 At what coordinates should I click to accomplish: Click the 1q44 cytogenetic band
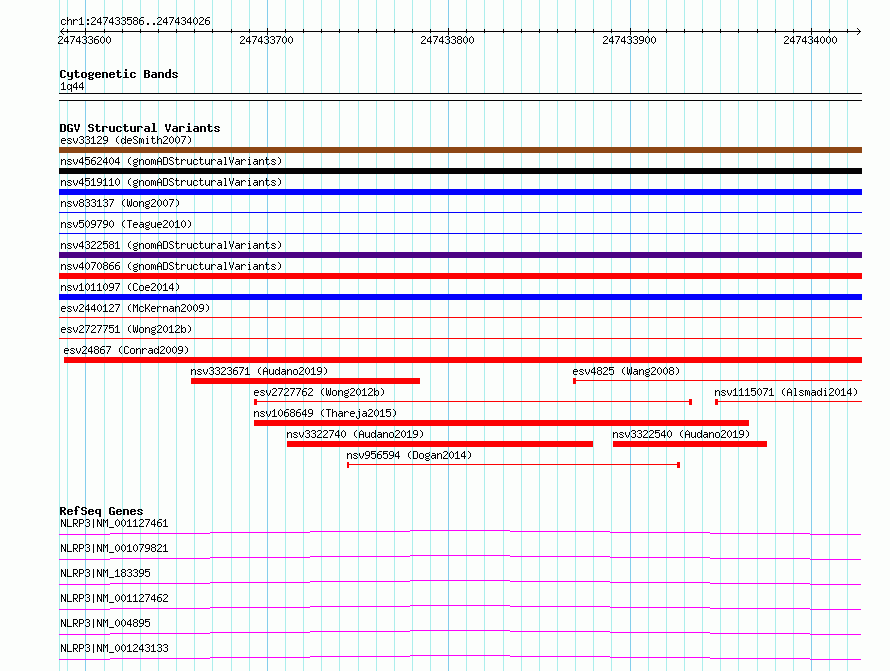coord(460,97)
